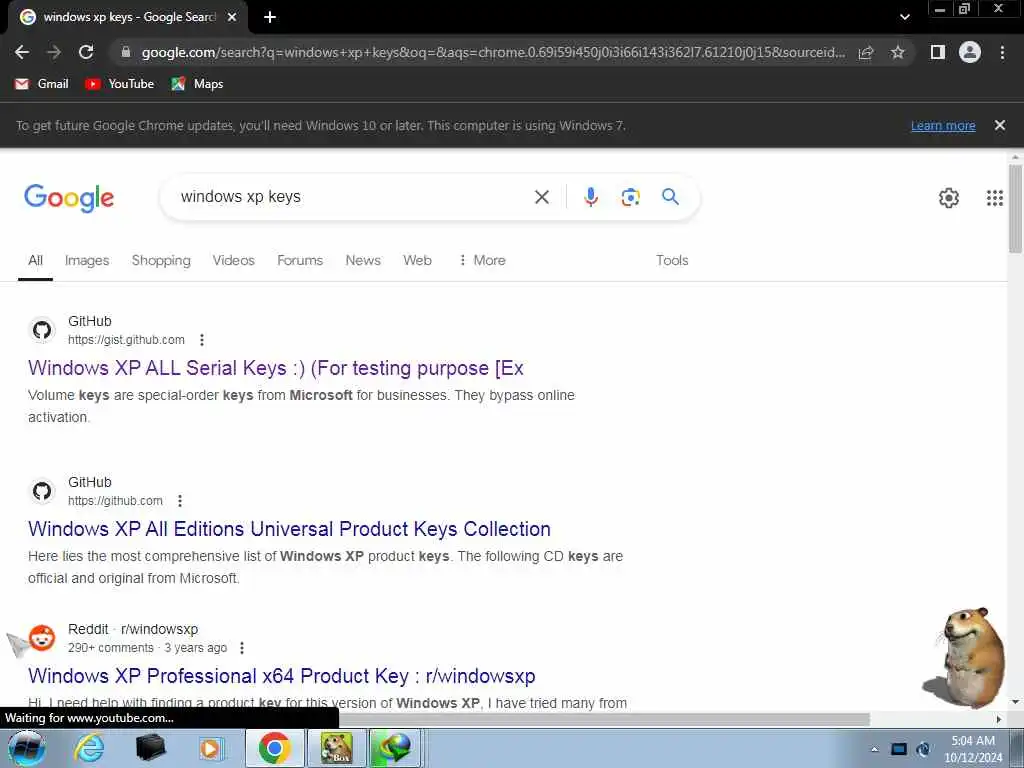Screen dimensions: 1024x768
Task: Open Windows XP ALL Serial Keys result
Action: coord(276,368)
